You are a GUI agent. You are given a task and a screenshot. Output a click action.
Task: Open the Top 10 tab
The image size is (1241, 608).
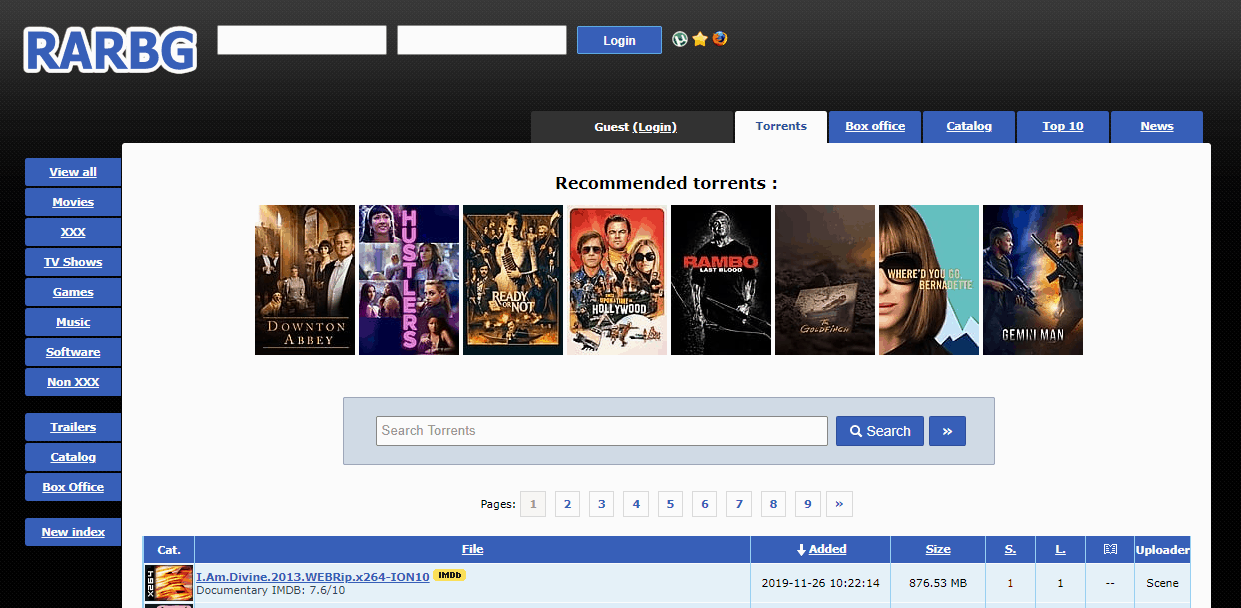click(x=1063, y=126)
